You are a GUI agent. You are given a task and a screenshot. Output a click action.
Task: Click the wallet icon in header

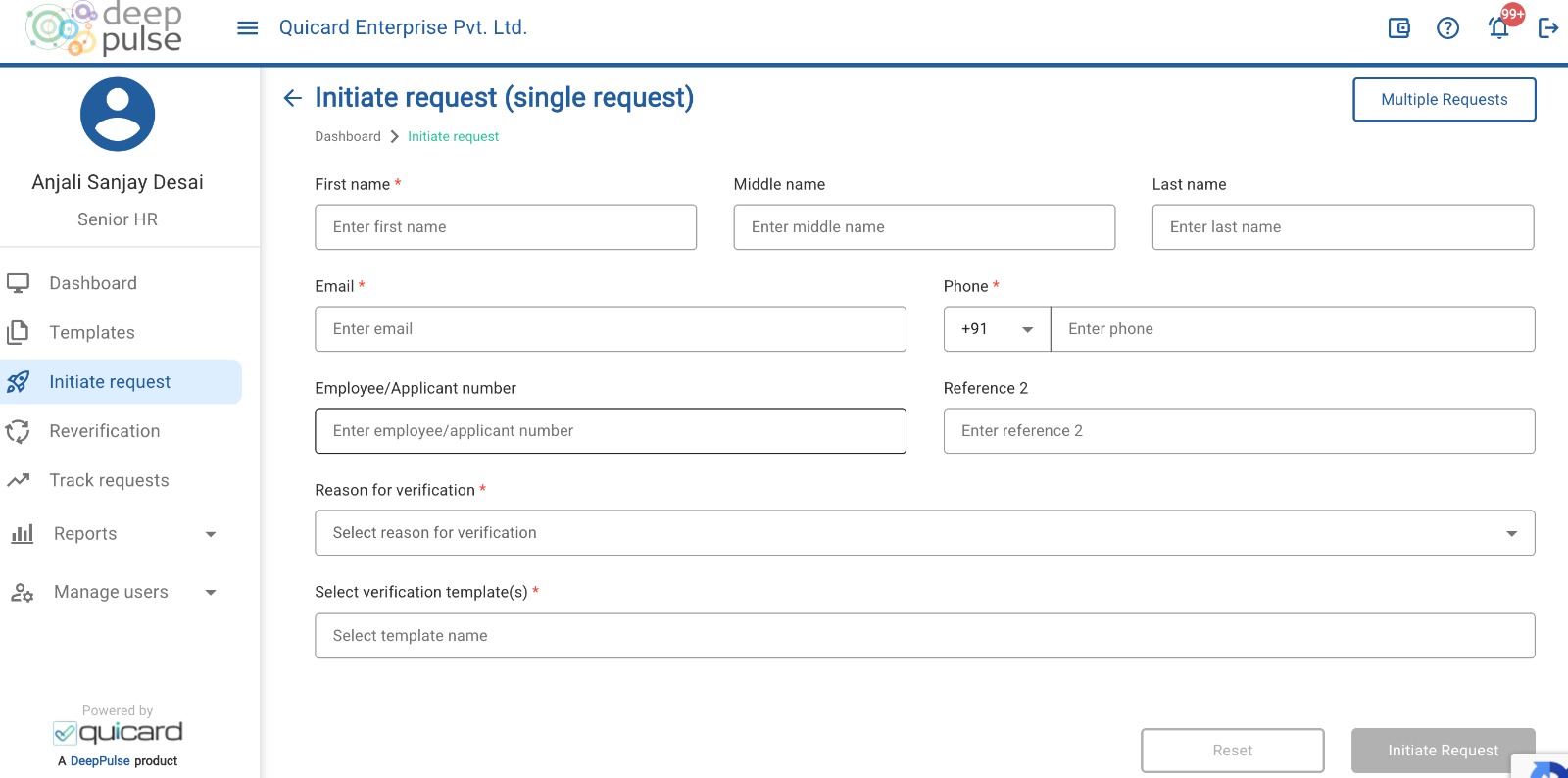[1399, 28]
